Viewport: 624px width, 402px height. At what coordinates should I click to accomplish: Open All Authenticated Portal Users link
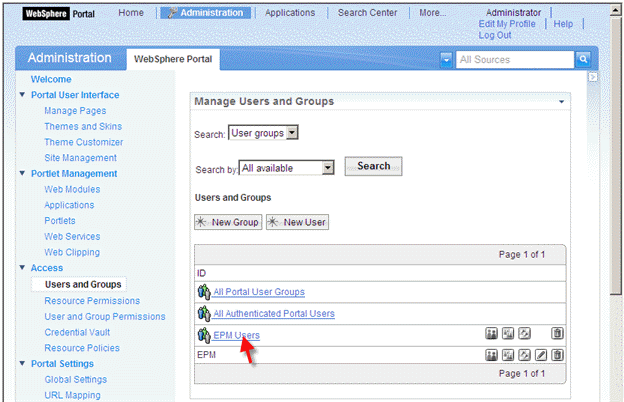click(x=274, y=314)
